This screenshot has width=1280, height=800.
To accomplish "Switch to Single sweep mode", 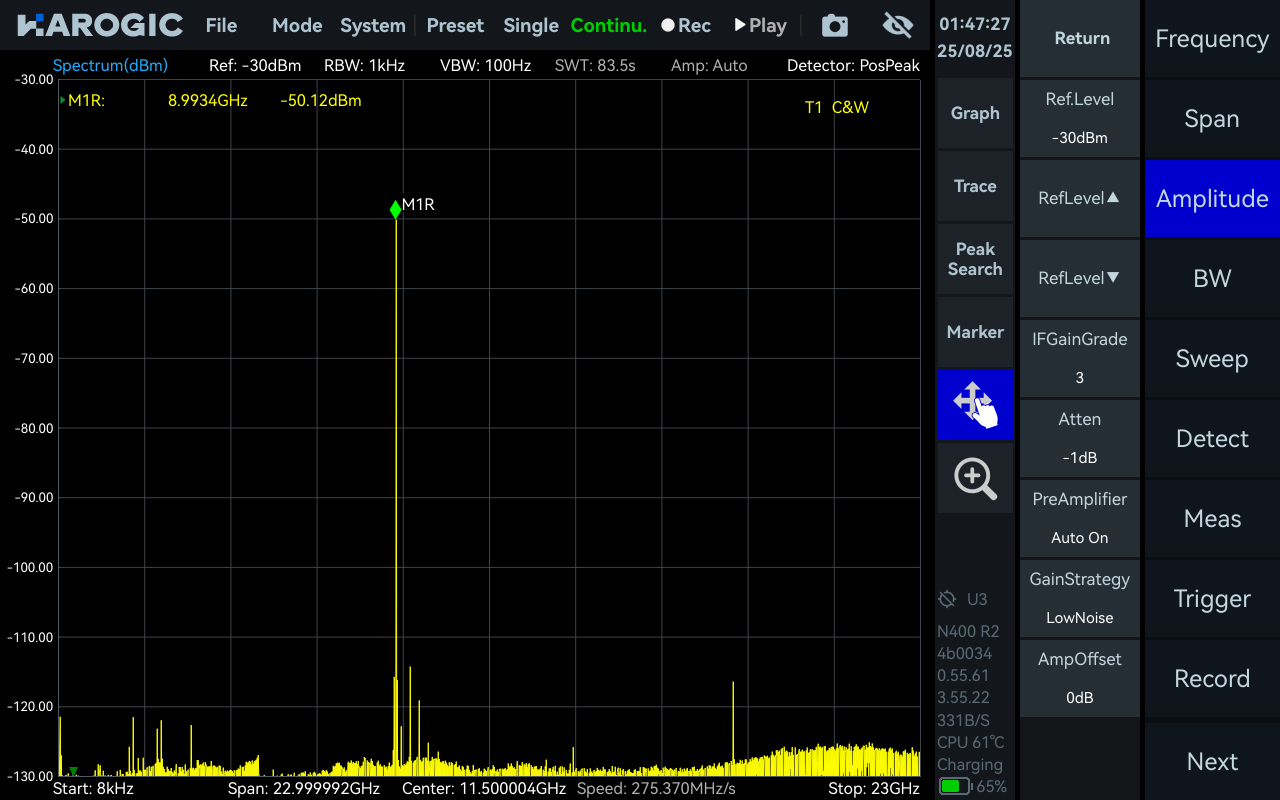I will click(530, 26).
